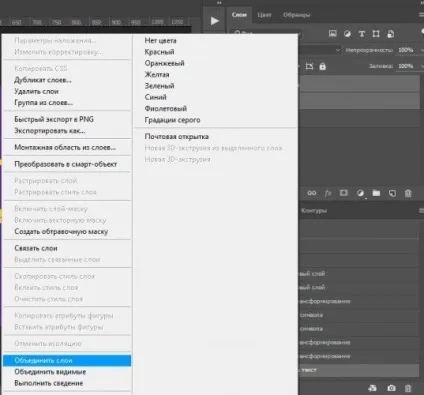This screenshot has height=395, width=424.
Task: Choose Быстрый экспорт в PNG
Action: pos(54,119)
